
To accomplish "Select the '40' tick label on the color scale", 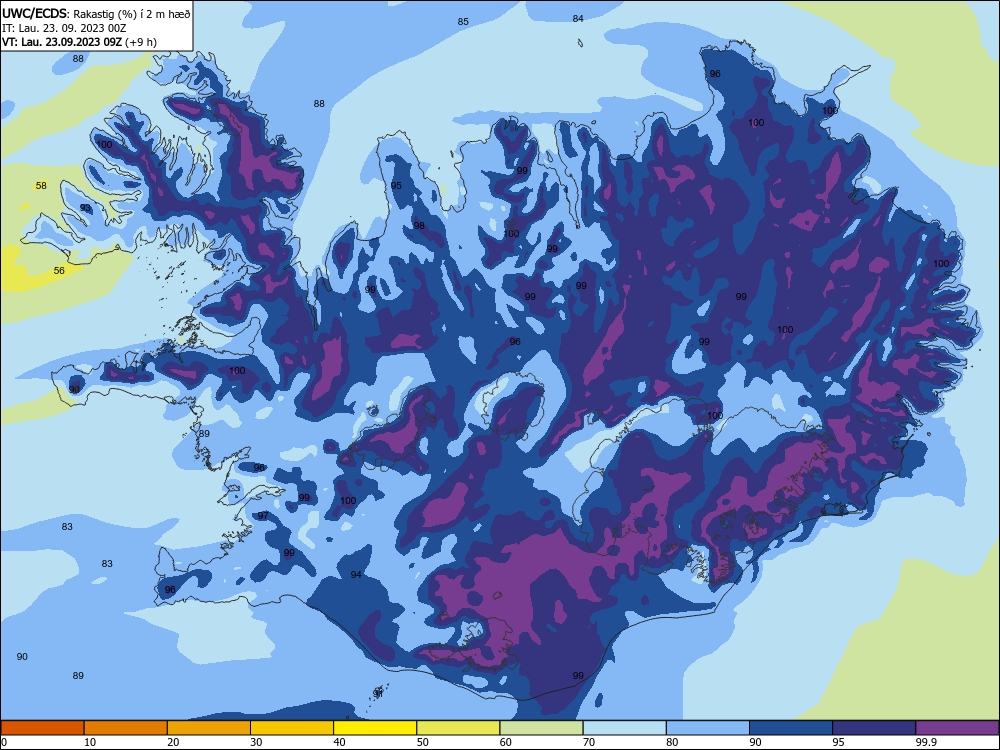I will 340,742.
